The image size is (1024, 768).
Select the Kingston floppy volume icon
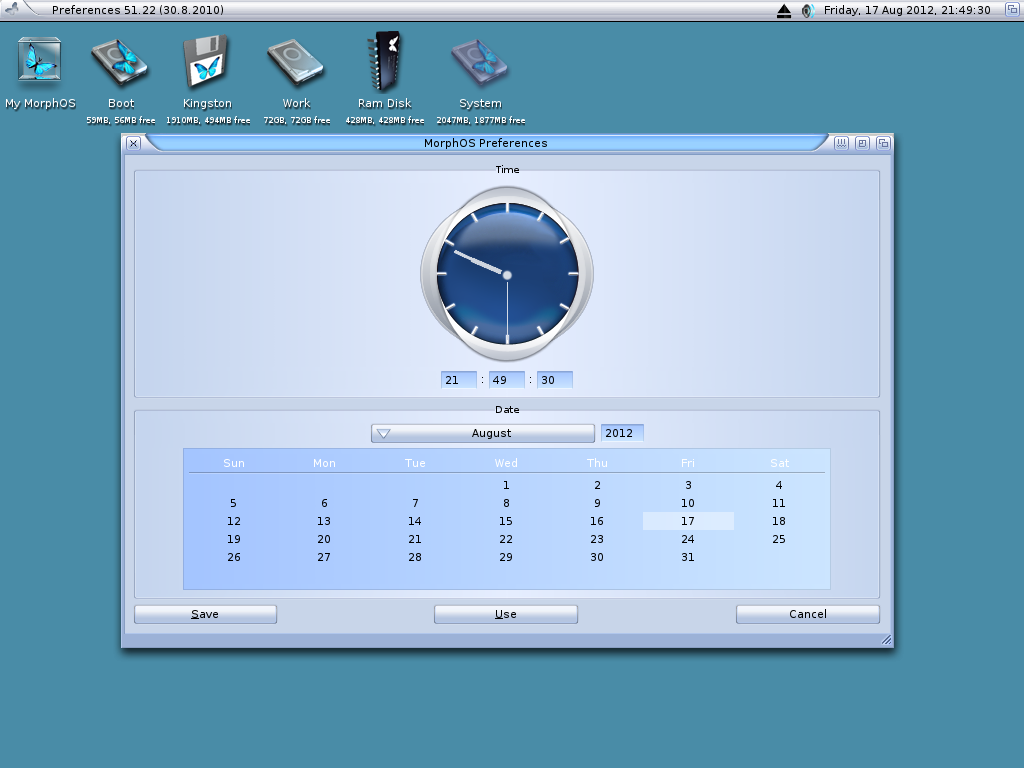pyautogui.click(x=206, y=61)
